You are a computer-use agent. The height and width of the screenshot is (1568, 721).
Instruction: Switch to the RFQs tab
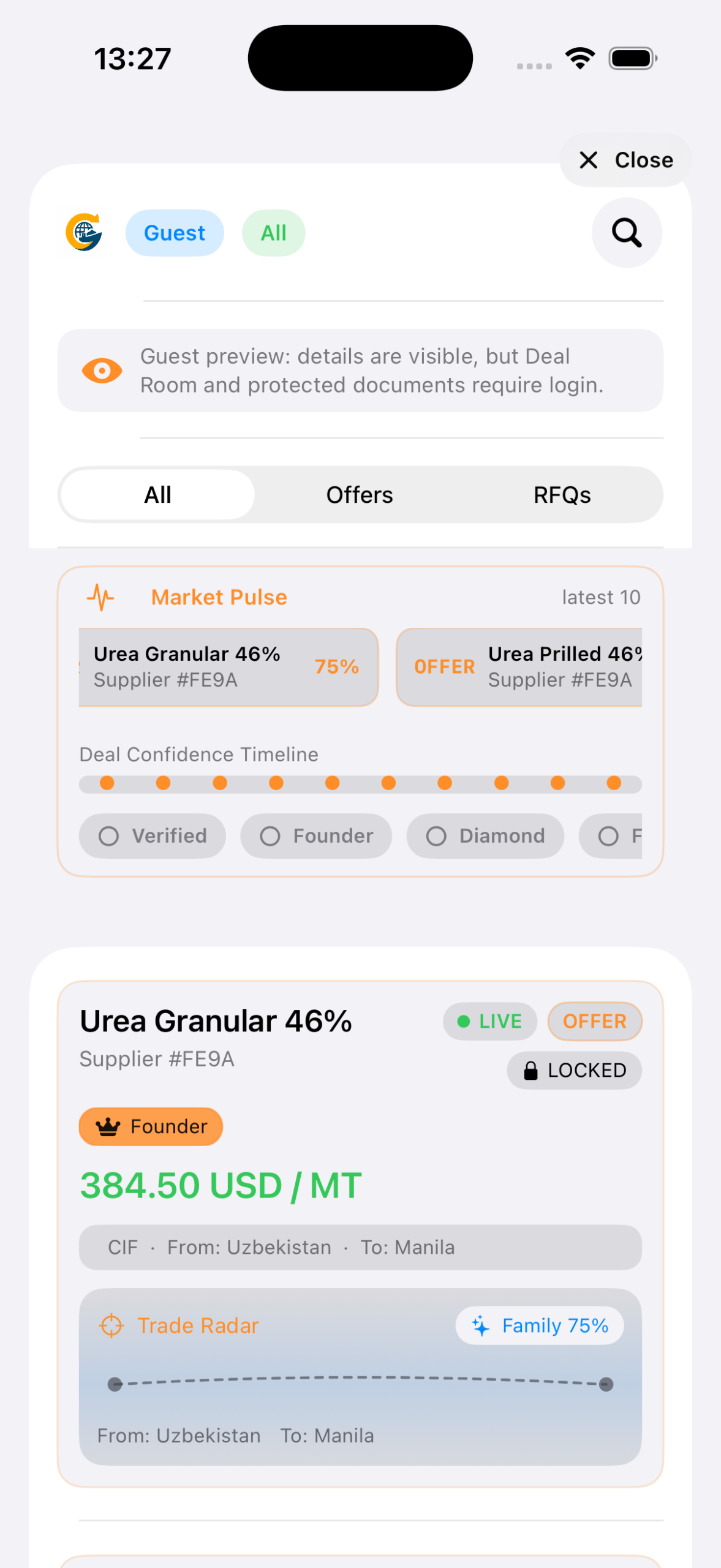562,495
